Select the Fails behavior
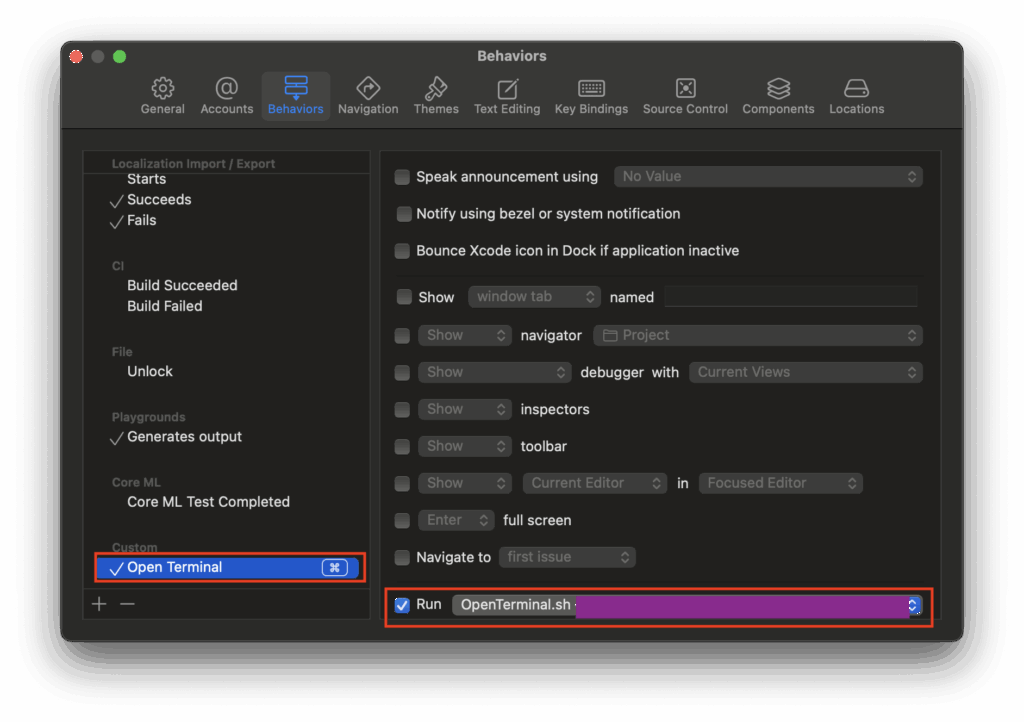 pos(141,221)
